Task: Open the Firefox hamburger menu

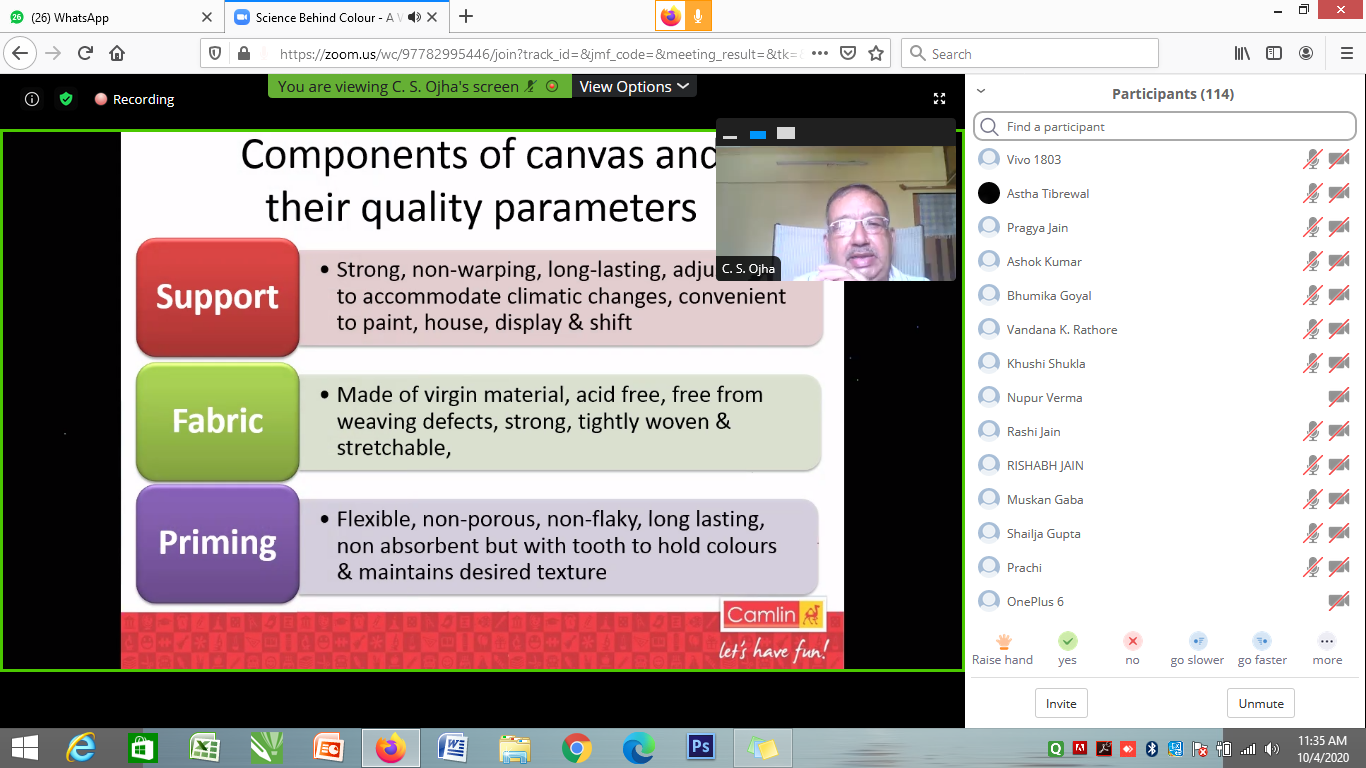Action: tap(1346, 54)
